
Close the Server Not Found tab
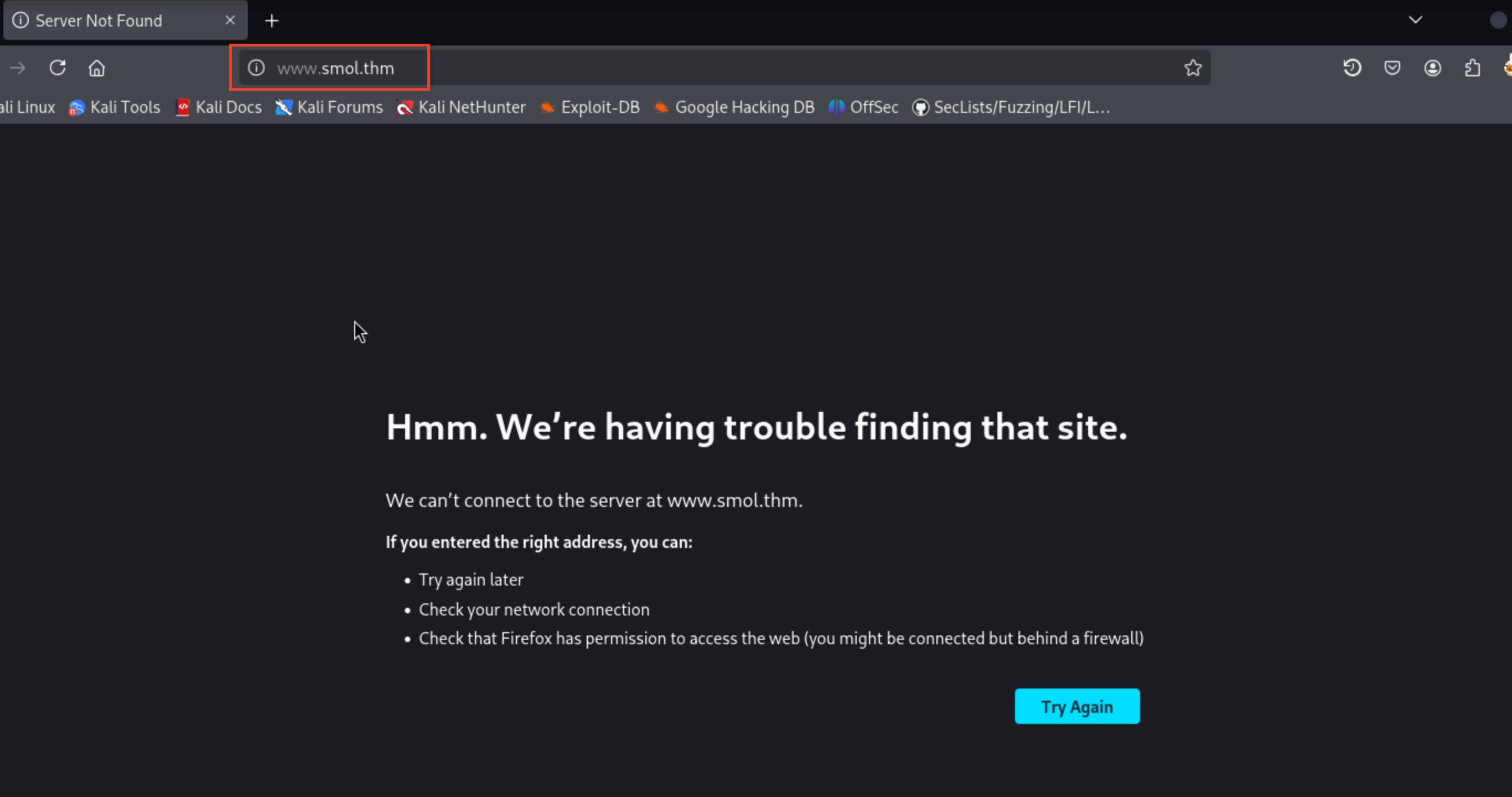coord(230,20)
